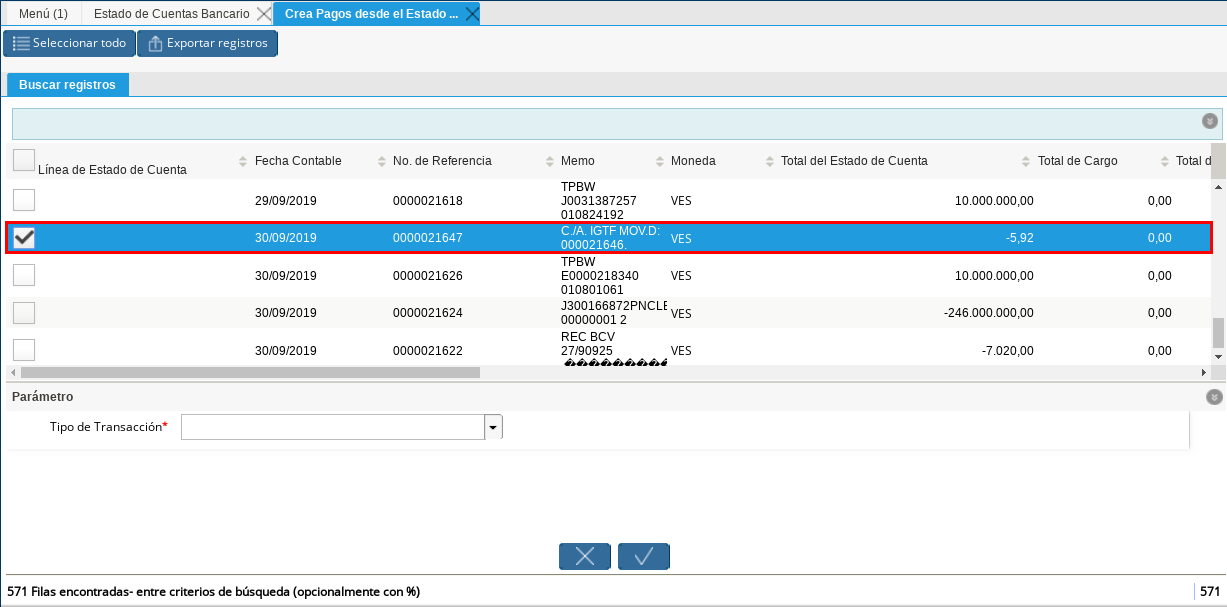
Task: Click inside the Tipo de Transacción field
Action: pos(332,427)
